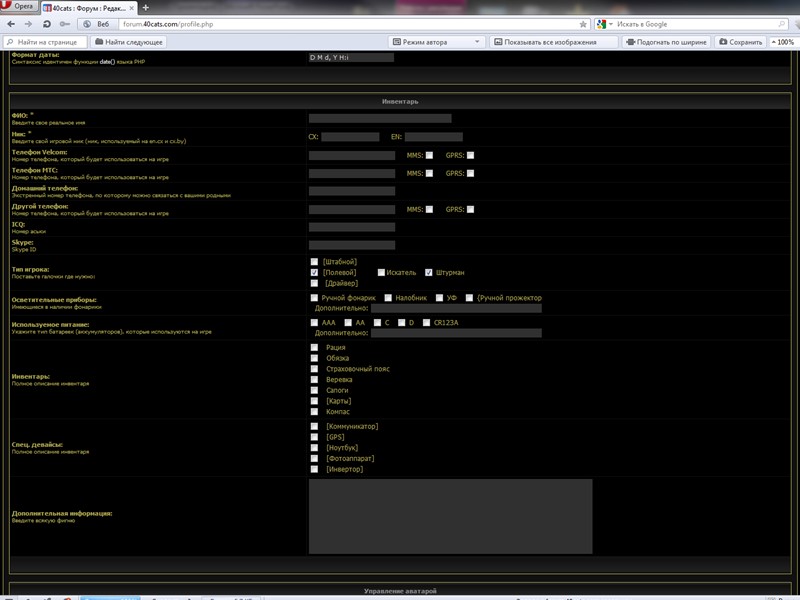Open a new tab with the plus icon
This screenshot has width=800, height=600.
145,8
